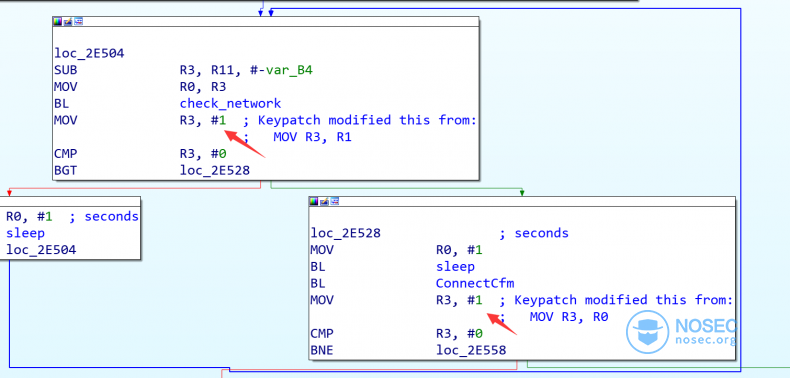Select the BGT mnemonic
Screen dimensions: 790x378
coord(65,170)
